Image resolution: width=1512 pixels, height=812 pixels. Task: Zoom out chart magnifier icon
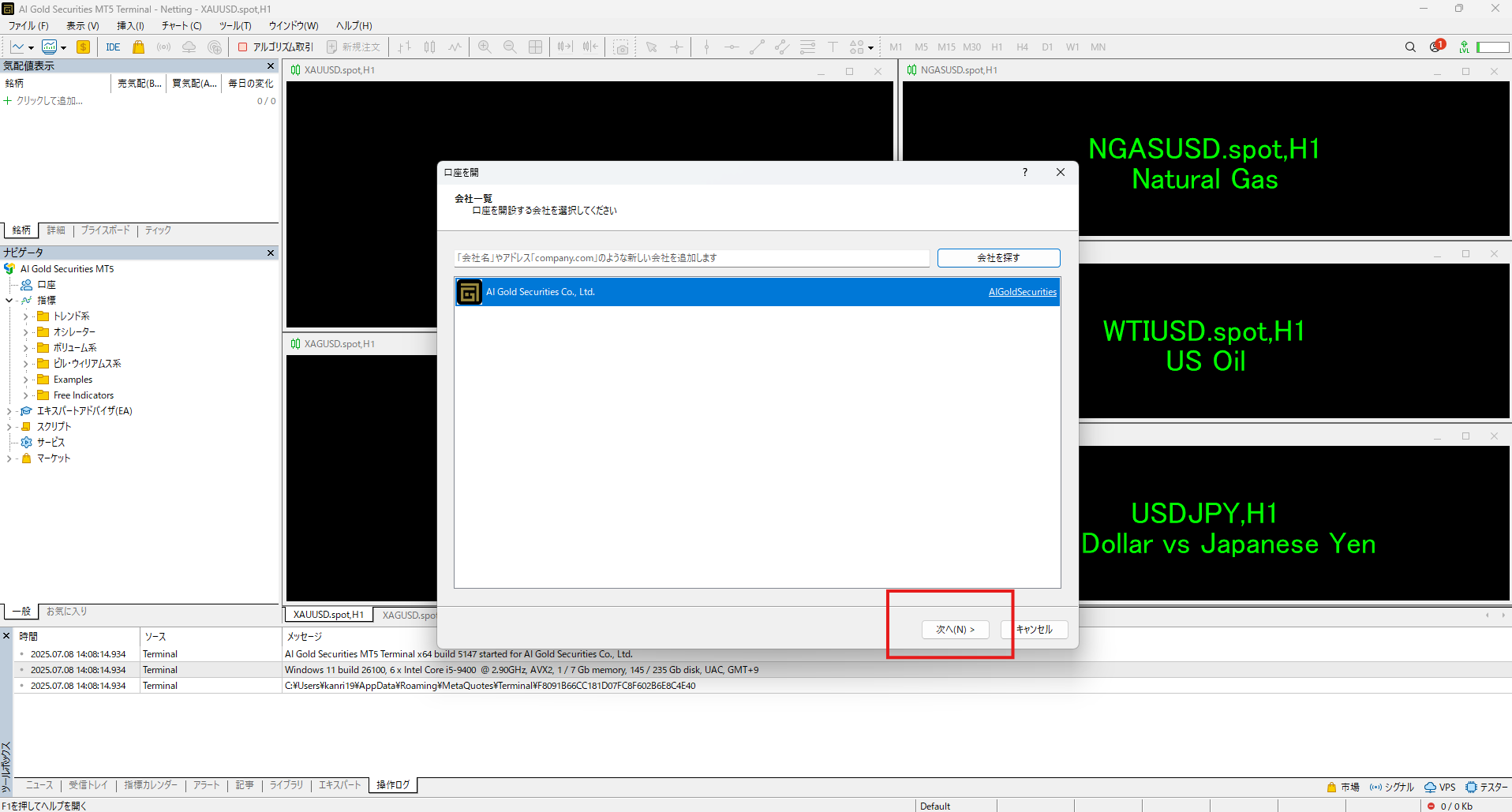(x=510, y=47)
